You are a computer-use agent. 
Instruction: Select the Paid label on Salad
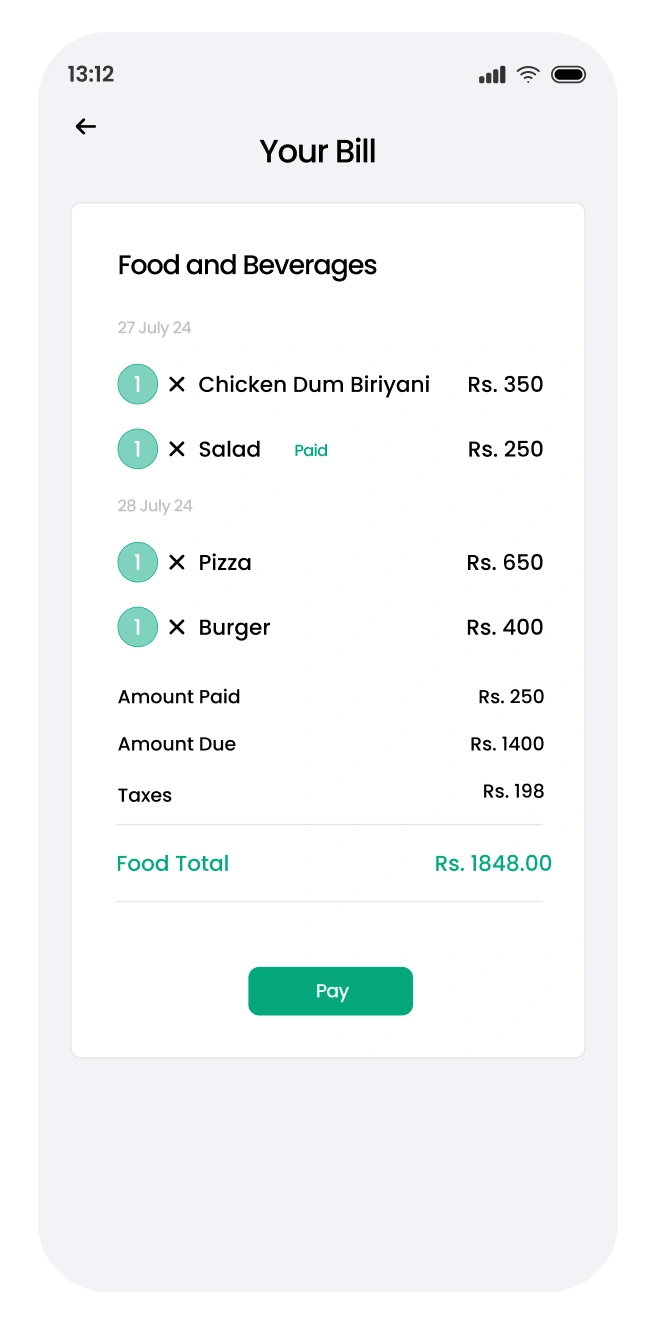(311, 450)
